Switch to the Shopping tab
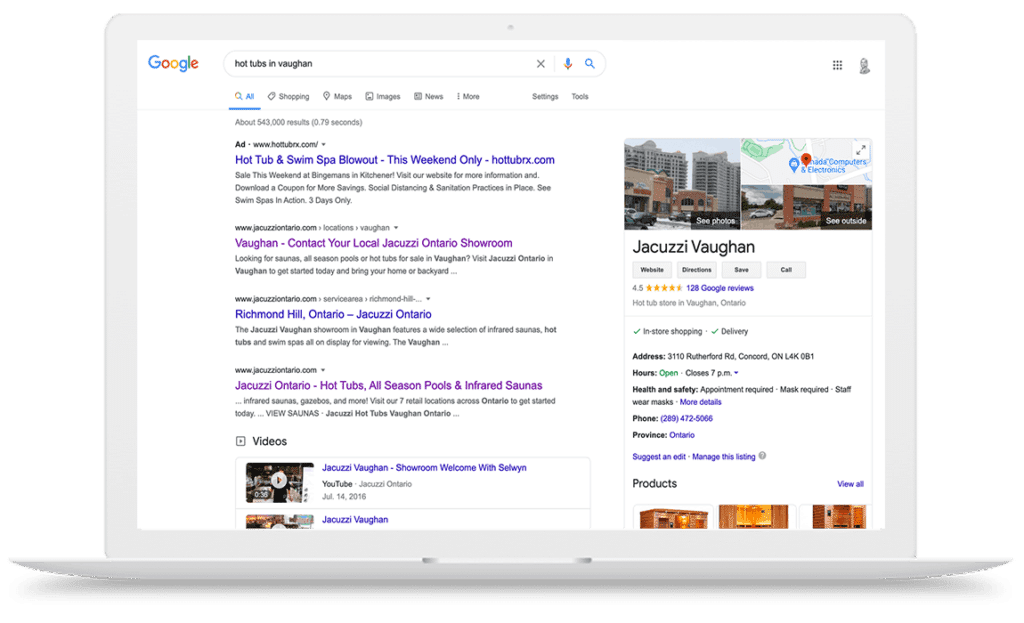Viewport: 1024px width, 623px height. click(288, 97)
